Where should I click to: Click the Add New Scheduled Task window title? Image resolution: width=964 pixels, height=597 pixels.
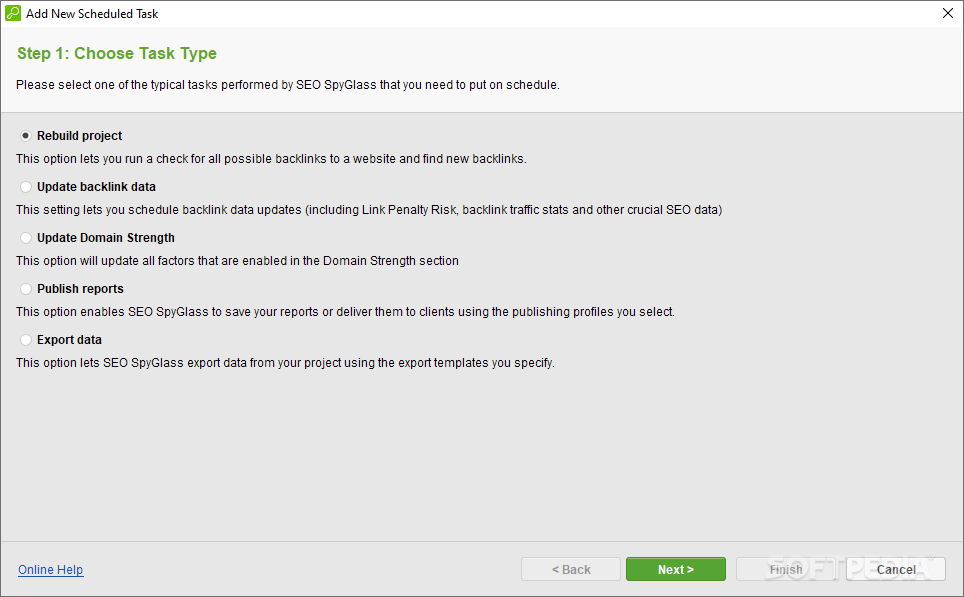click(x=92, y=14)
